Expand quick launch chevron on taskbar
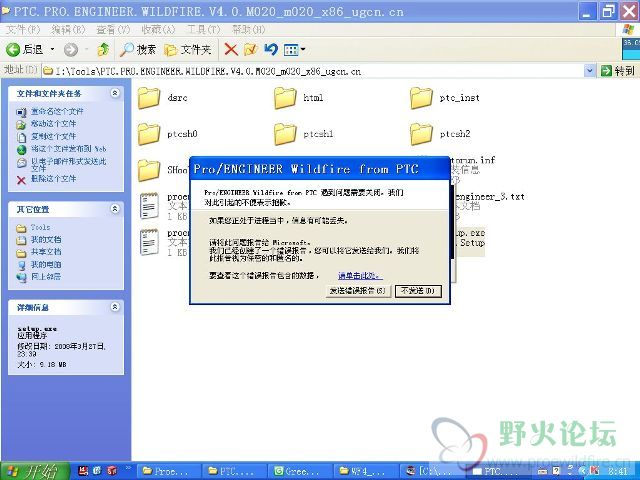Image resolution: width=640 pixels, height=480 pixels. coord(128,468)
